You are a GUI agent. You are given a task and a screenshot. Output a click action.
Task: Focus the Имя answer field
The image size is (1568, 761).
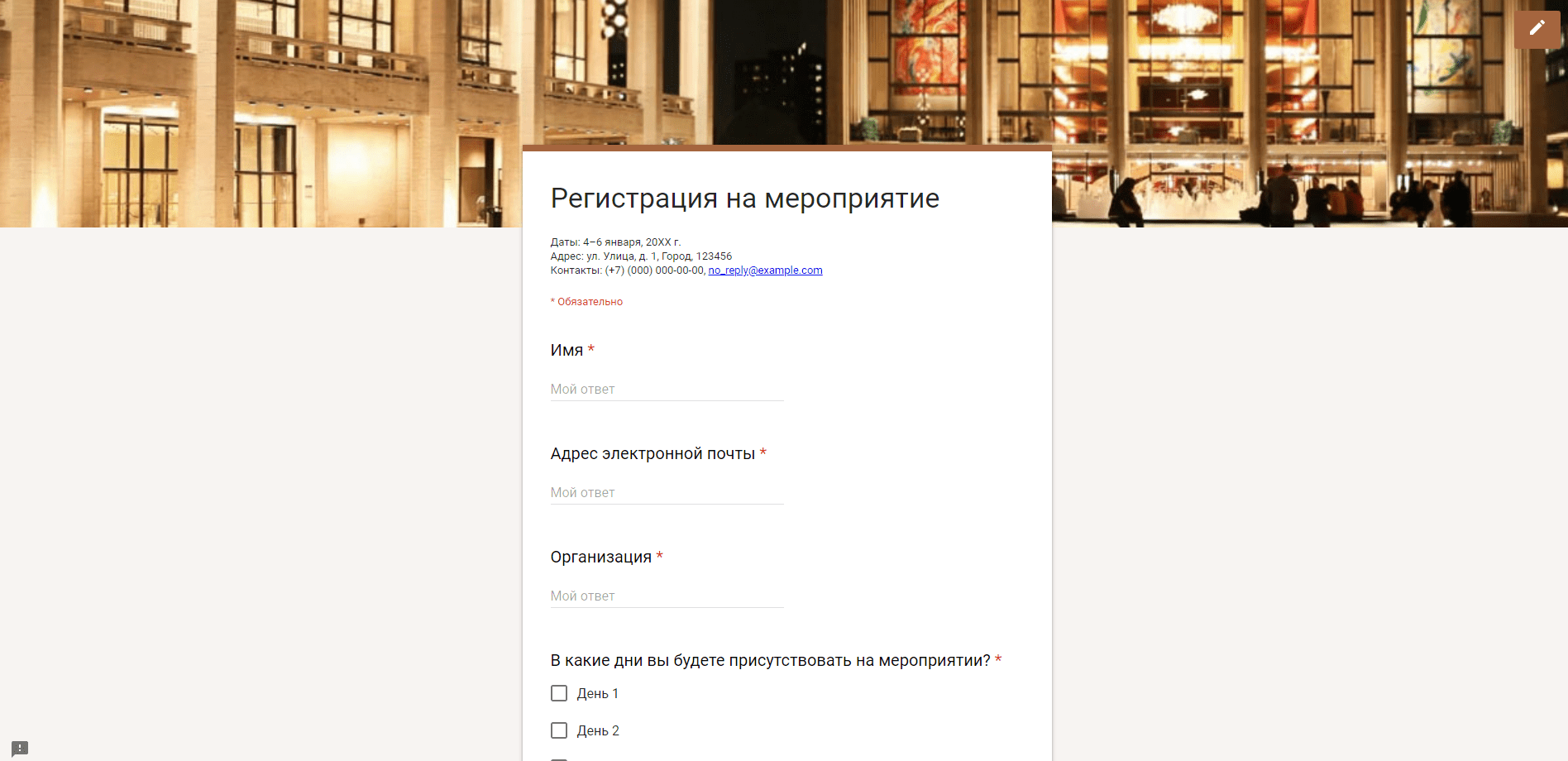coord(667,390)
